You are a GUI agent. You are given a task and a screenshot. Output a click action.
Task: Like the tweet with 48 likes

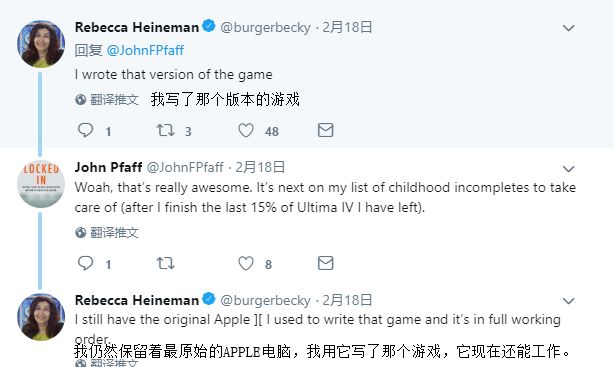(246, 130)
